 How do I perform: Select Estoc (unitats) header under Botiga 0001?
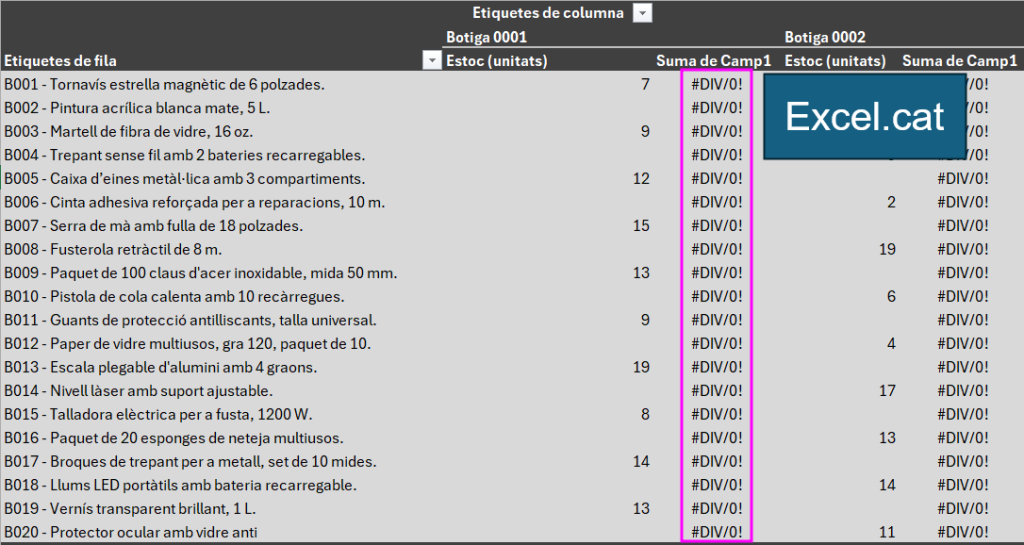(x=497, y=61)
